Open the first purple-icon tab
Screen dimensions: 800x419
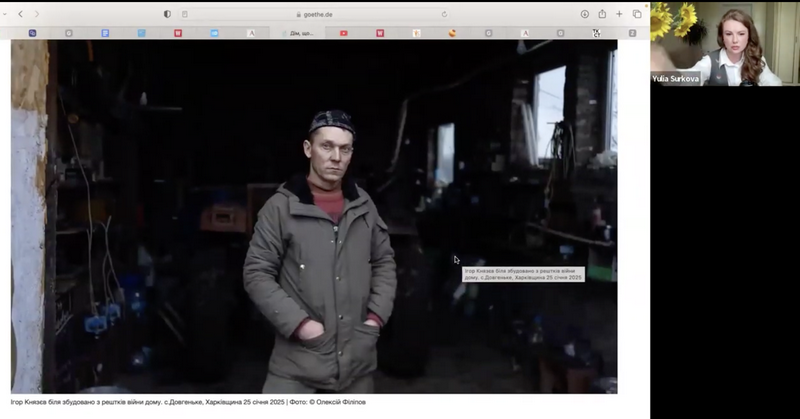[x=33, y=33]
